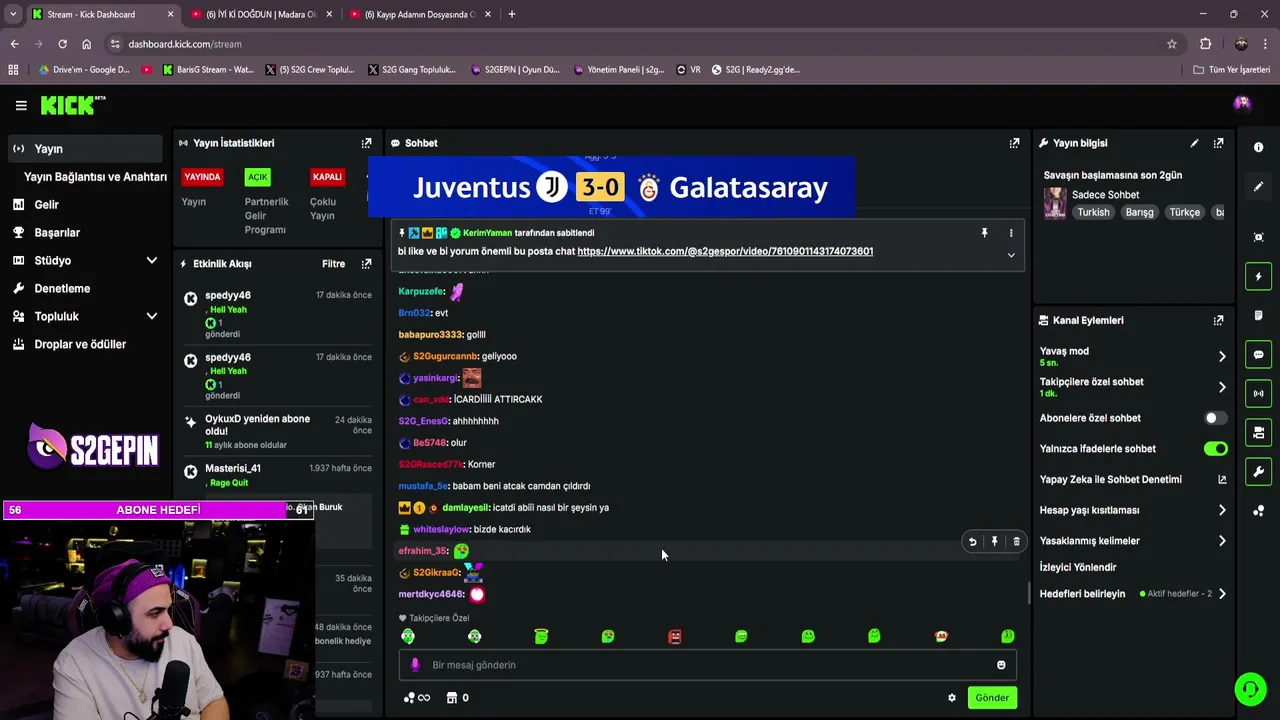The width and height of the screenshot is (1280, 720).
Task: Open Denetleme in the sidebar
Action: [x=62, y=289]
